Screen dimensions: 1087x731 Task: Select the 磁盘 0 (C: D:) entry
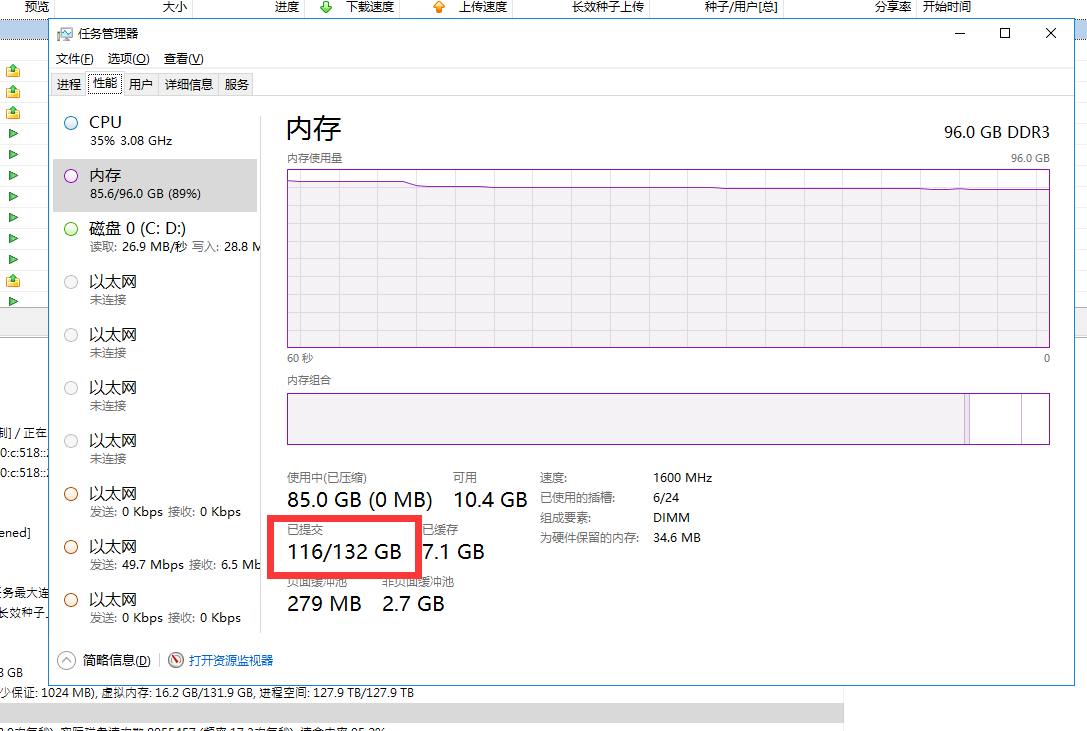point(155,238)
